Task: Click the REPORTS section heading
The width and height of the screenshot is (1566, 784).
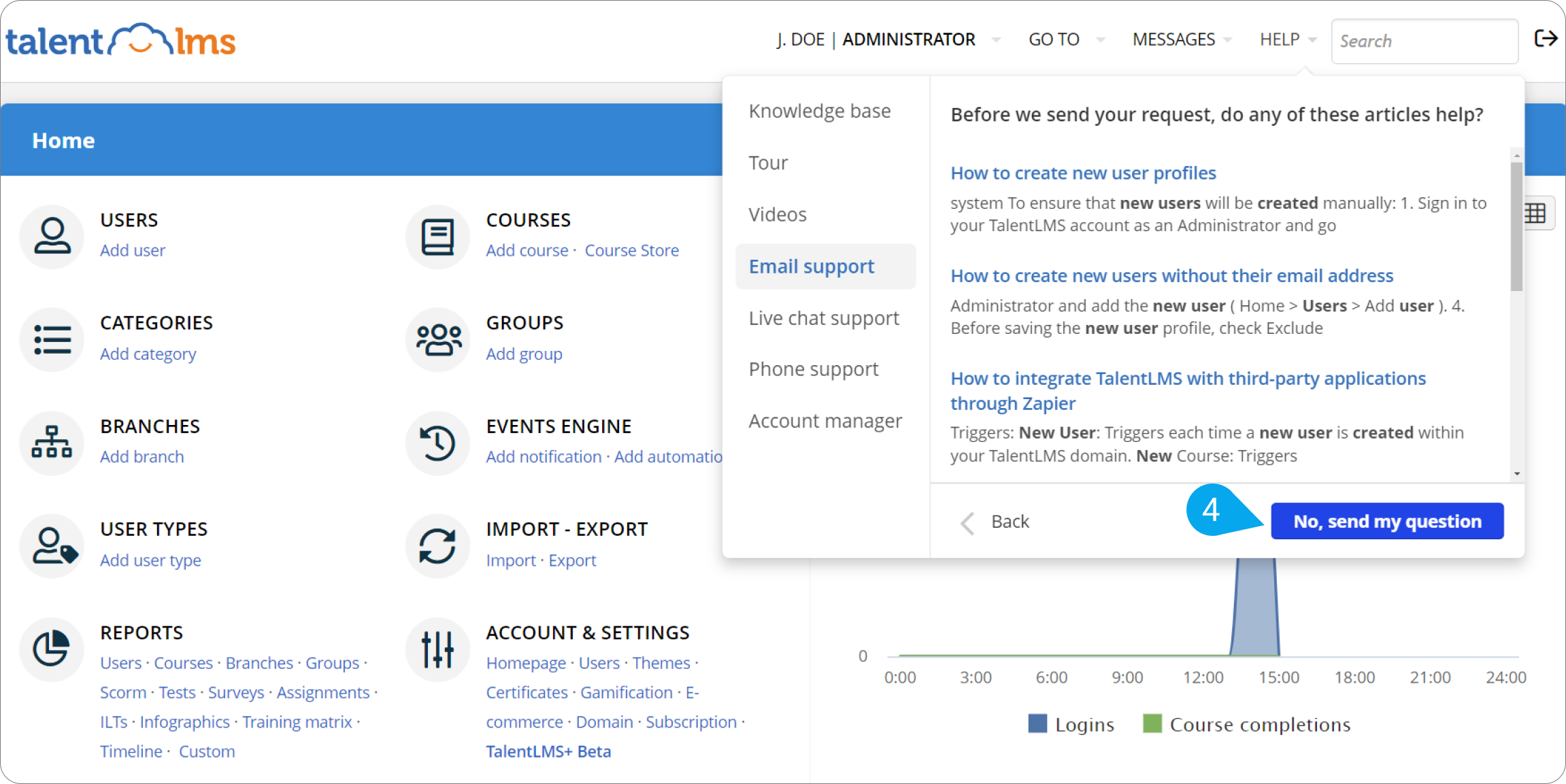Action: pyautogui.click(x=141, y=632)
